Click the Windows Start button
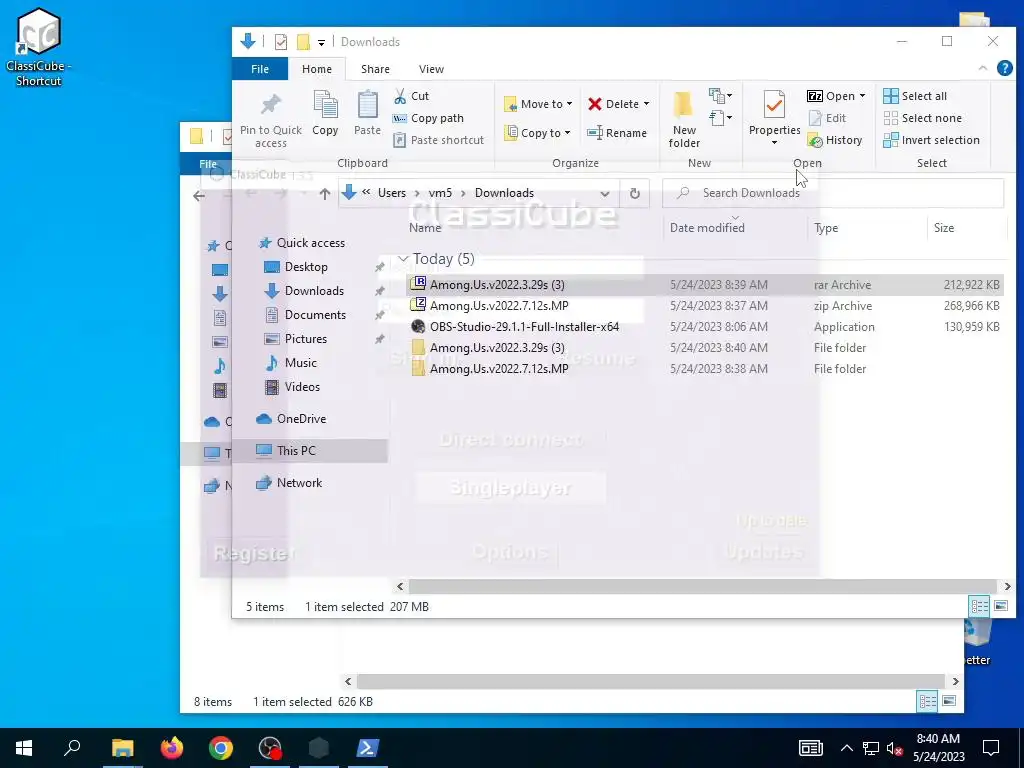The image size is (1024, 768). point(24,748)
